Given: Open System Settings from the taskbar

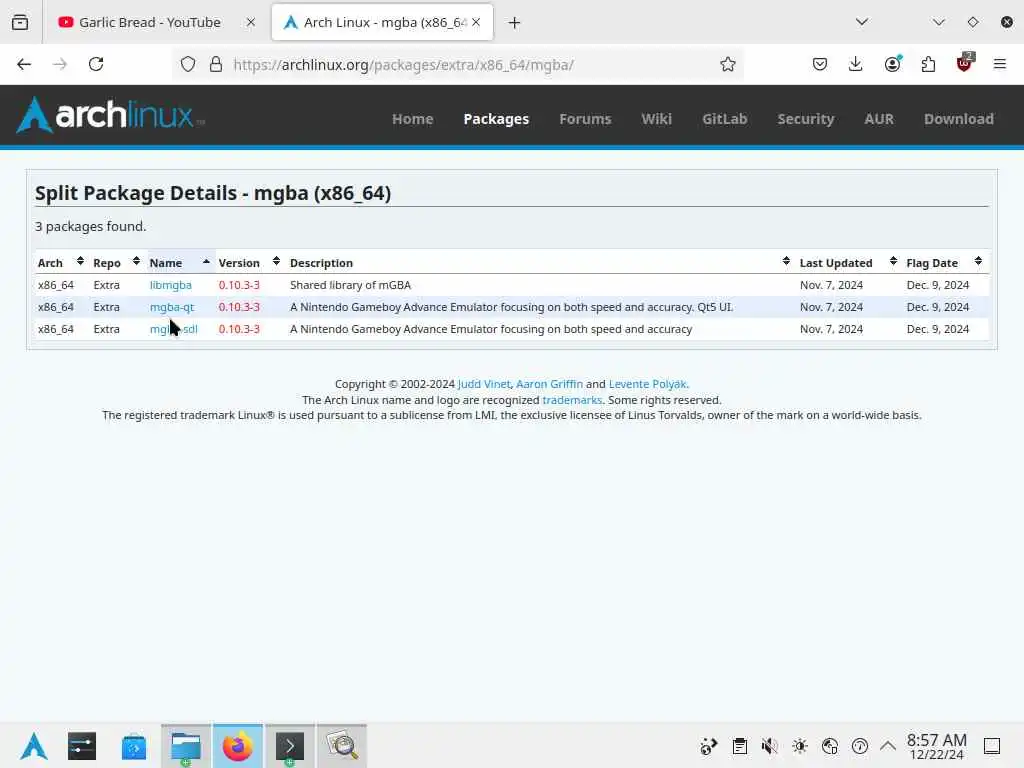Looking at the screenshot, I should click(82, 746).
